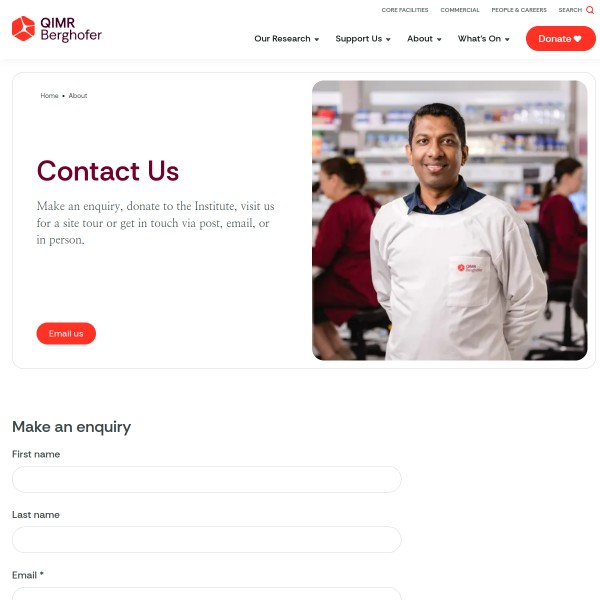Open the Core Facilities menu link

(405, 10)
